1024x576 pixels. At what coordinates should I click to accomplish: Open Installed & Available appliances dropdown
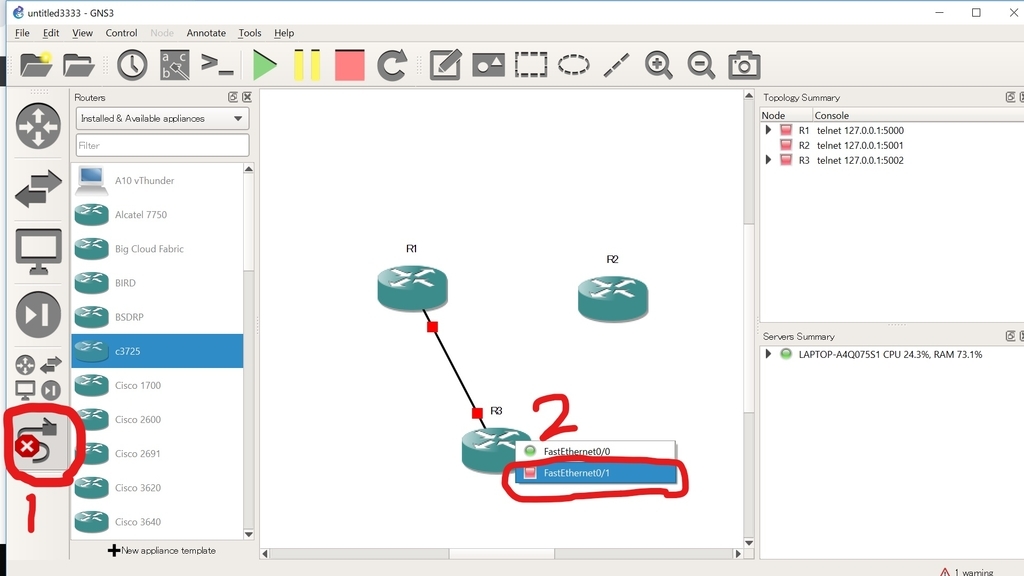click(162, 118)
